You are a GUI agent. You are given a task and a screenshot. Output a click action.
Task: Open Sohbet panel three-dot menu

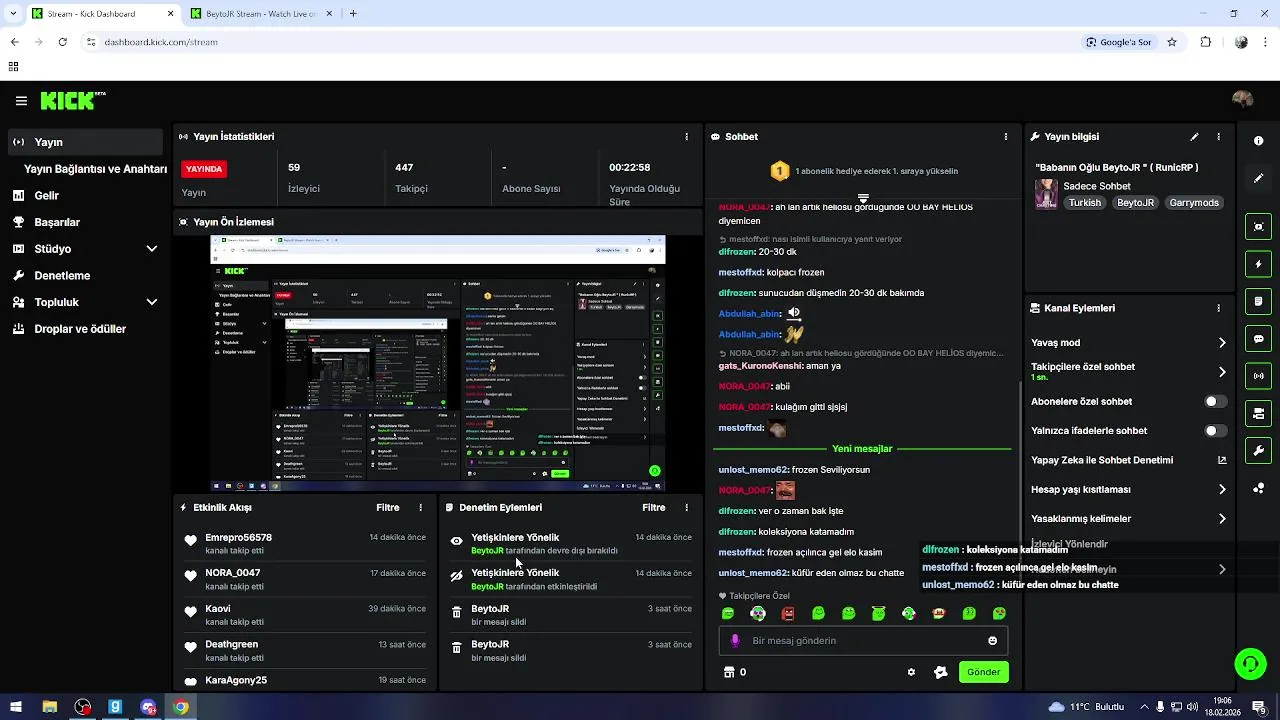point(1006,137)
